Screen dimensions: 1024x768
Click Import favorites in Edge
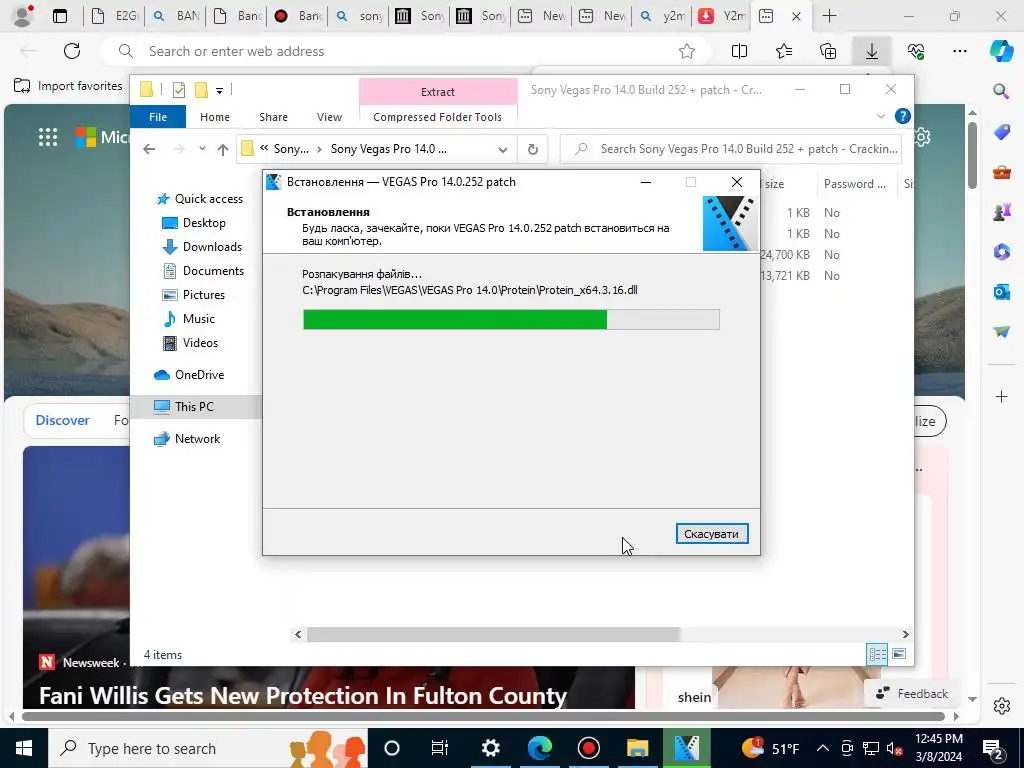tap(69, 86)
